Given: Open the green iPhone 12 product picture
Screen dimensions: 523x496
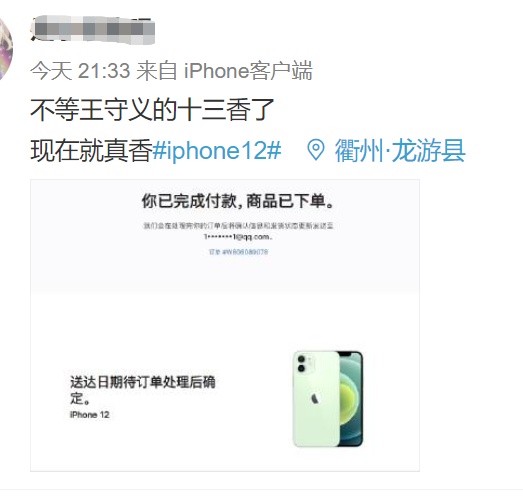Looking at the screenshot, I should [x=328, y=399].
